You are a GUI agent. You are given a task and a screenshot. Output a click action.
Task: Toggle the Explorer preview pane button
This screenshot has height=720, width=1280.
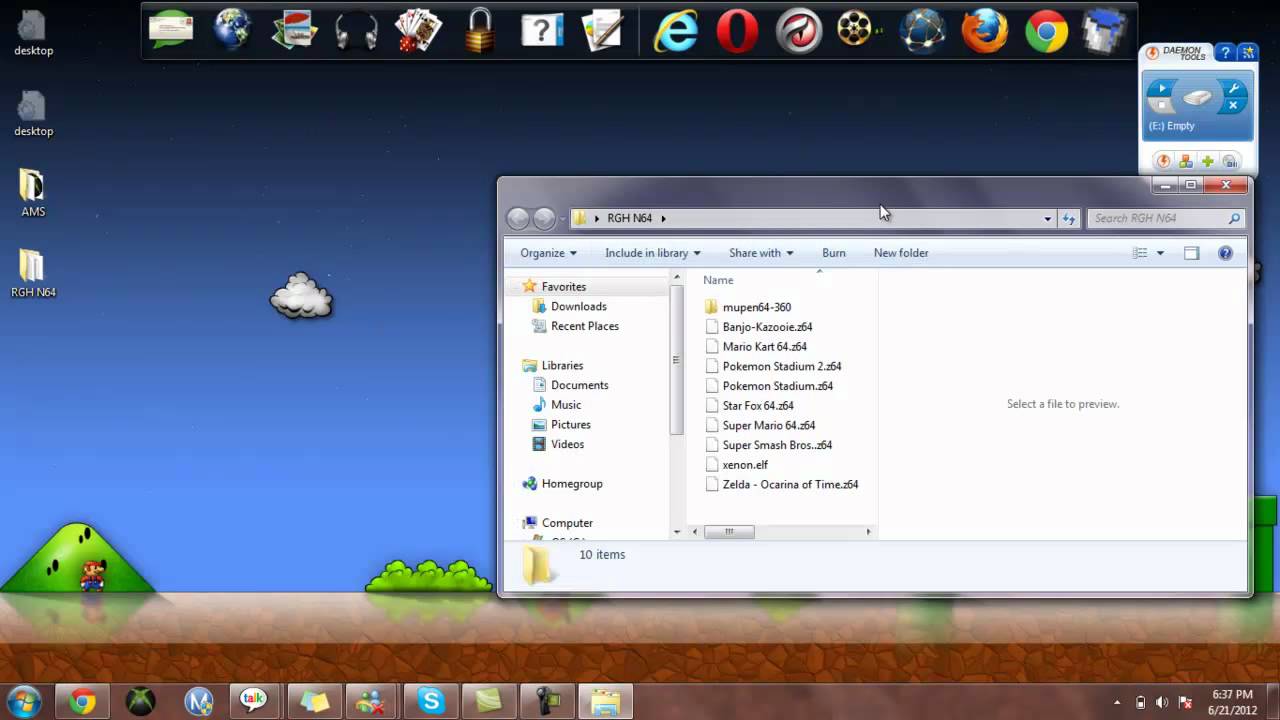coord(1191,253)
